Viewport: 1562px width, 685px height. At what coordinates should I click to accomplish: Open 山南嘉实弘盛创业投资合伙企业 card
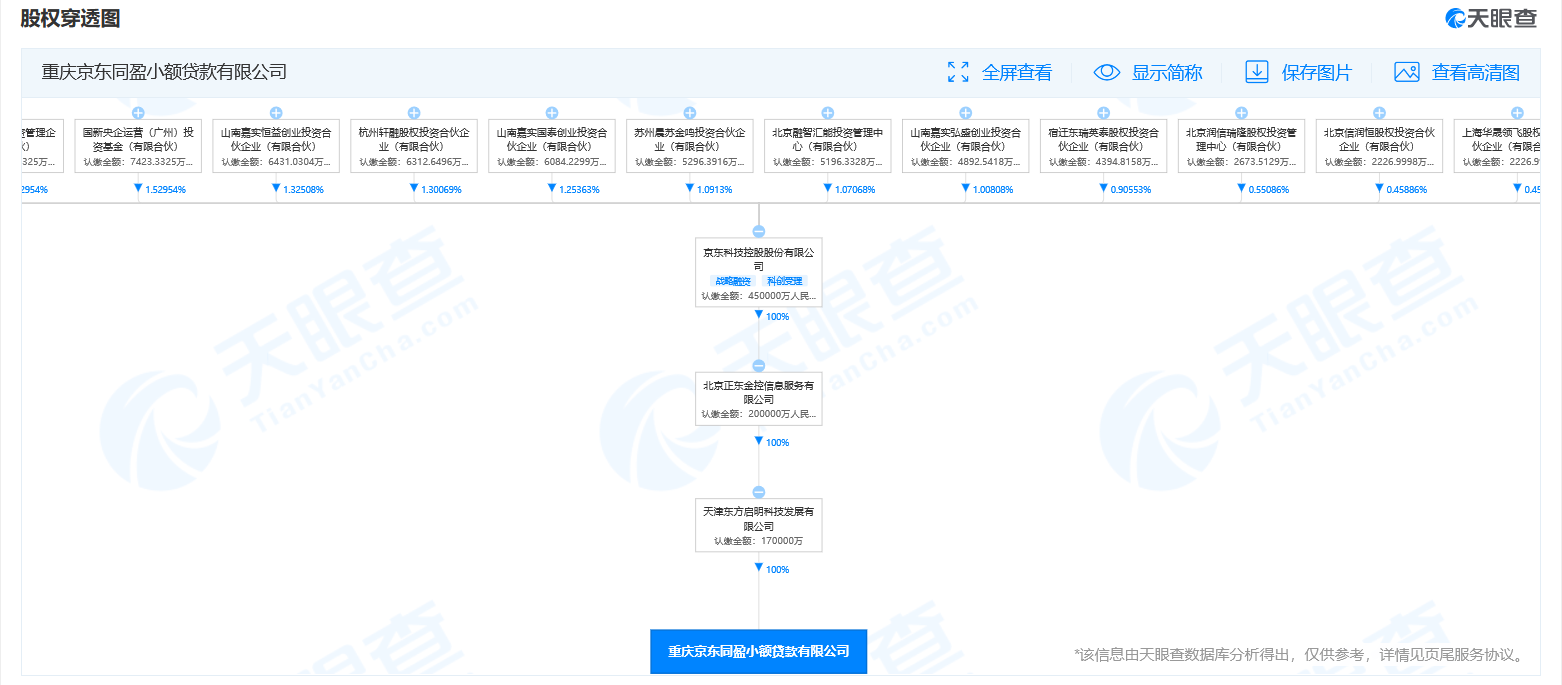coord(966,146)
